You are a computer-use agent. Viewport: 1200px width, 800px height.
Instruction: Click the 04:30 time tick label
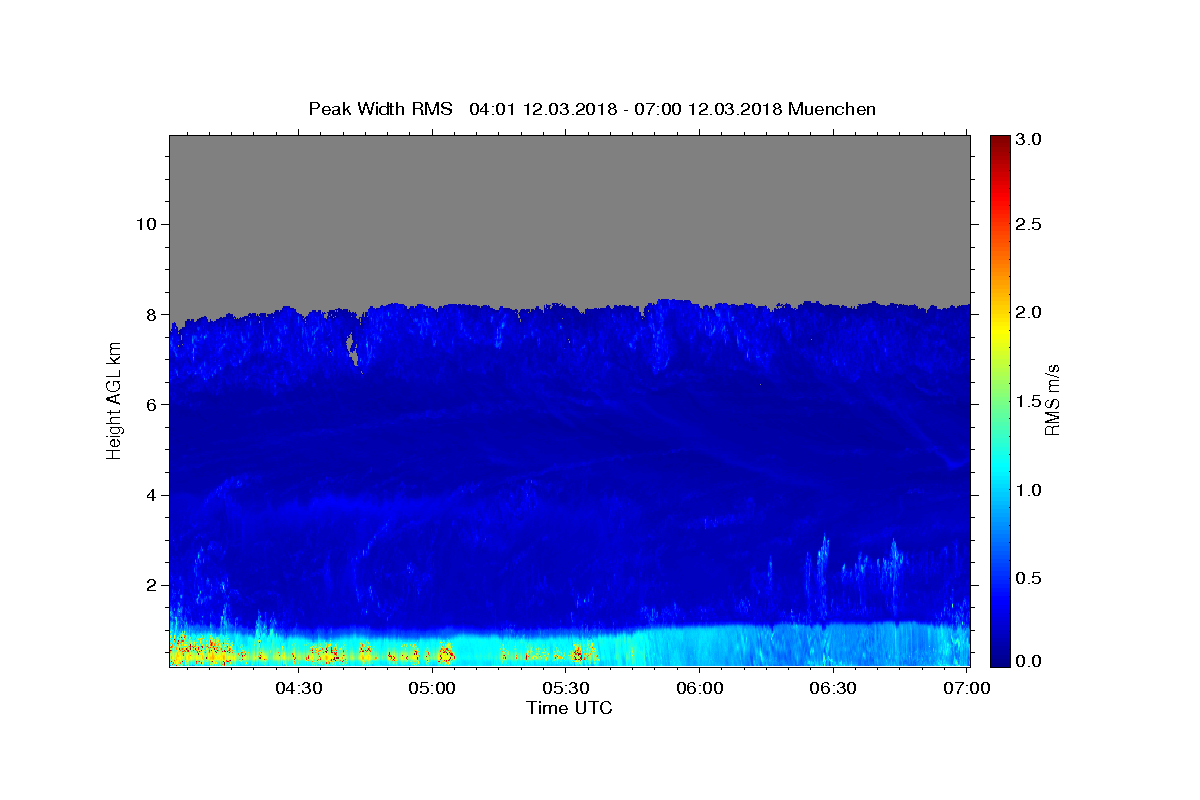click(x=299, y=689)
